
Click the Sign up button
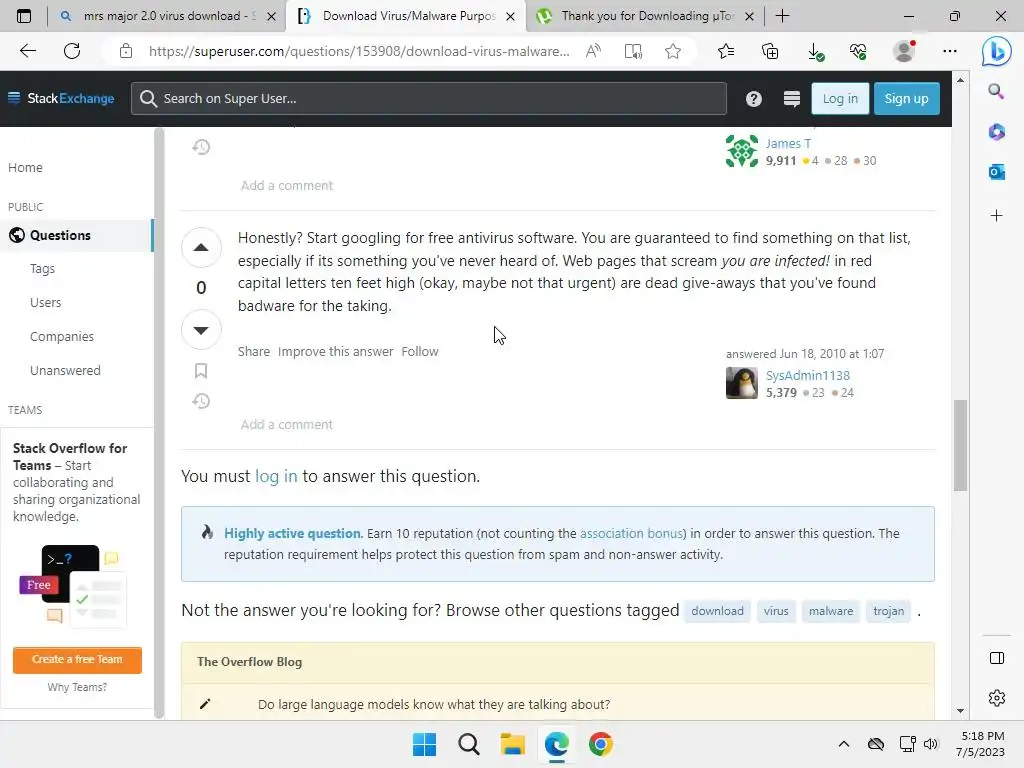click(906, 99)
